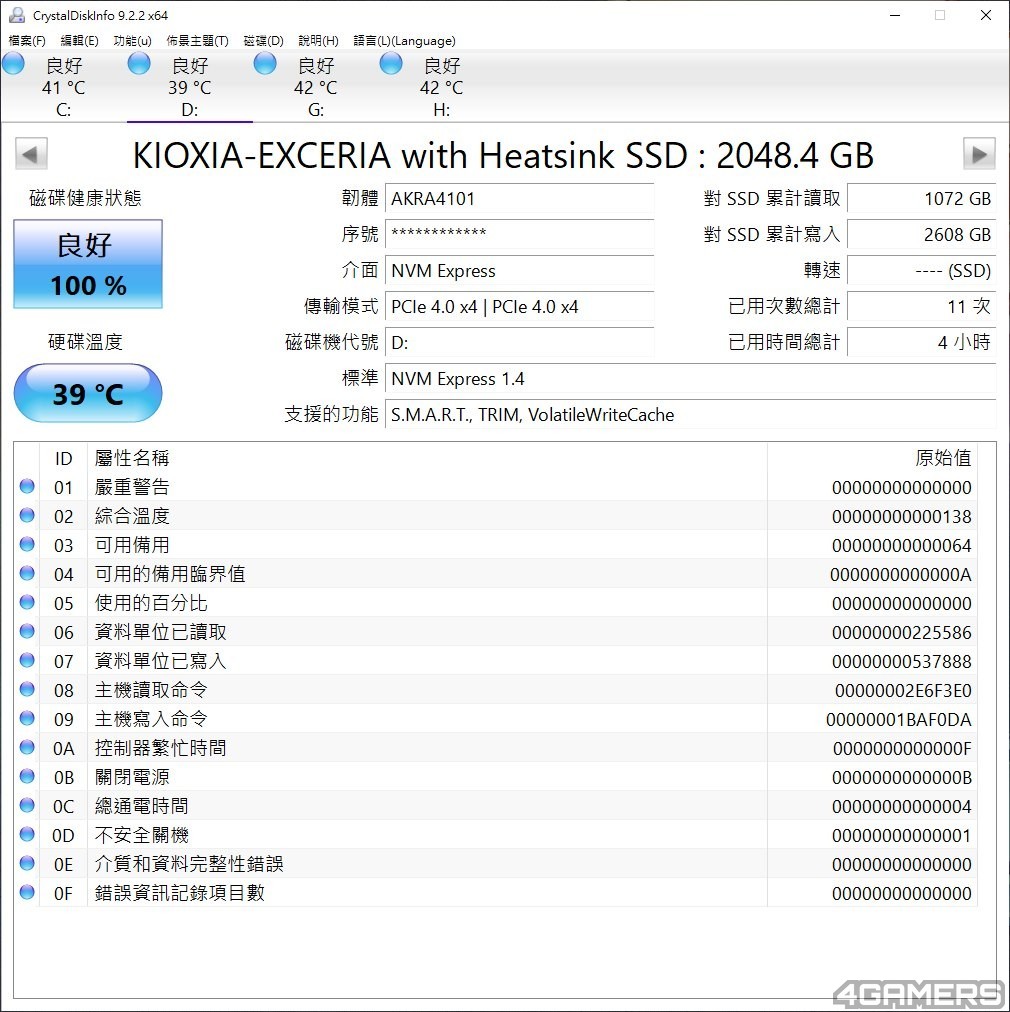Click status dot for 05 使用的百分比
The height and width of the screenshot is (1012, 1010).
[27, 602]
